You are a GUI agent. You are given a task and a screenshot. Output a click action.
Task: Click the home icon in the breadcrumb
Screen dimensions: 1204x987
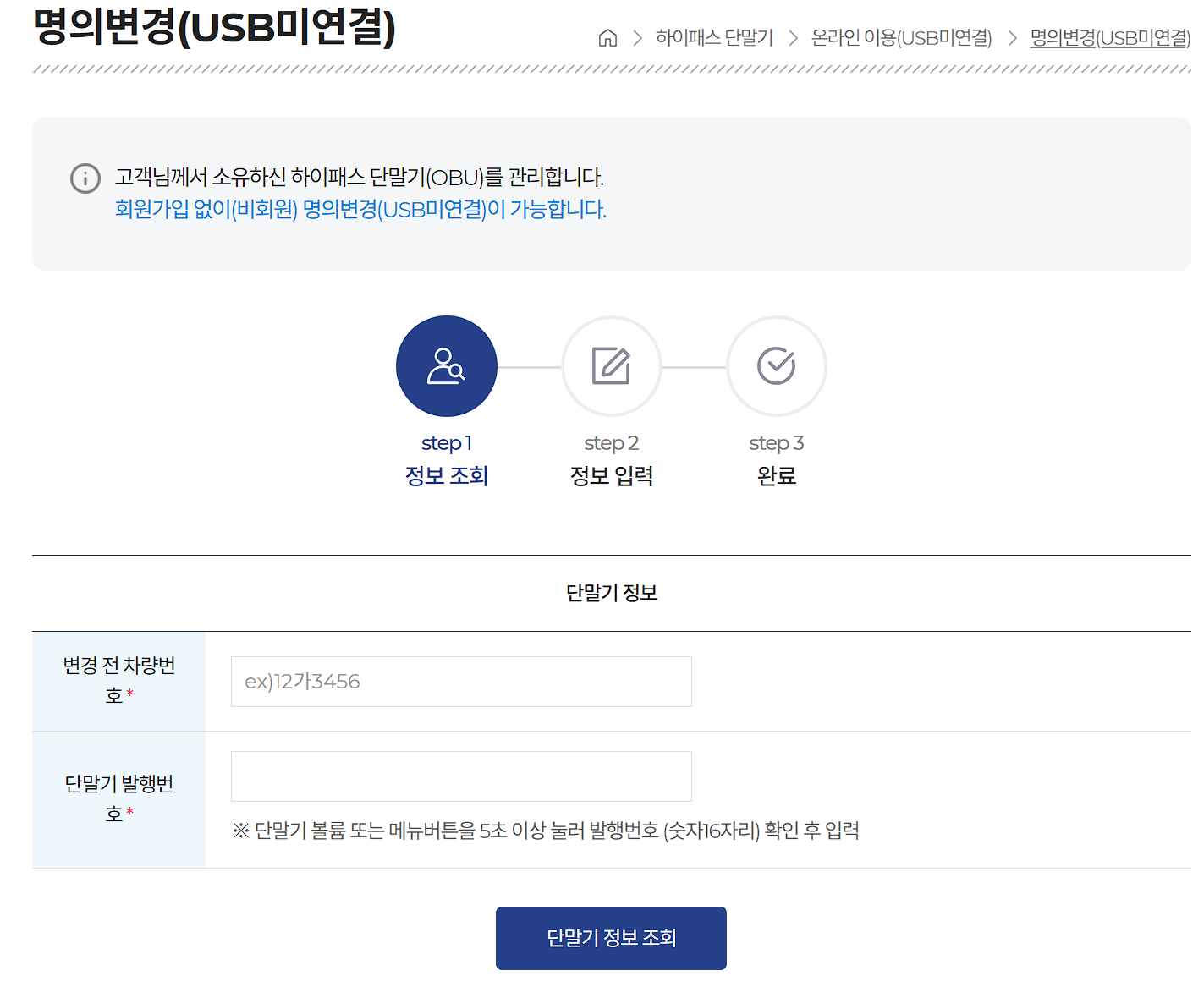point(607,37)
